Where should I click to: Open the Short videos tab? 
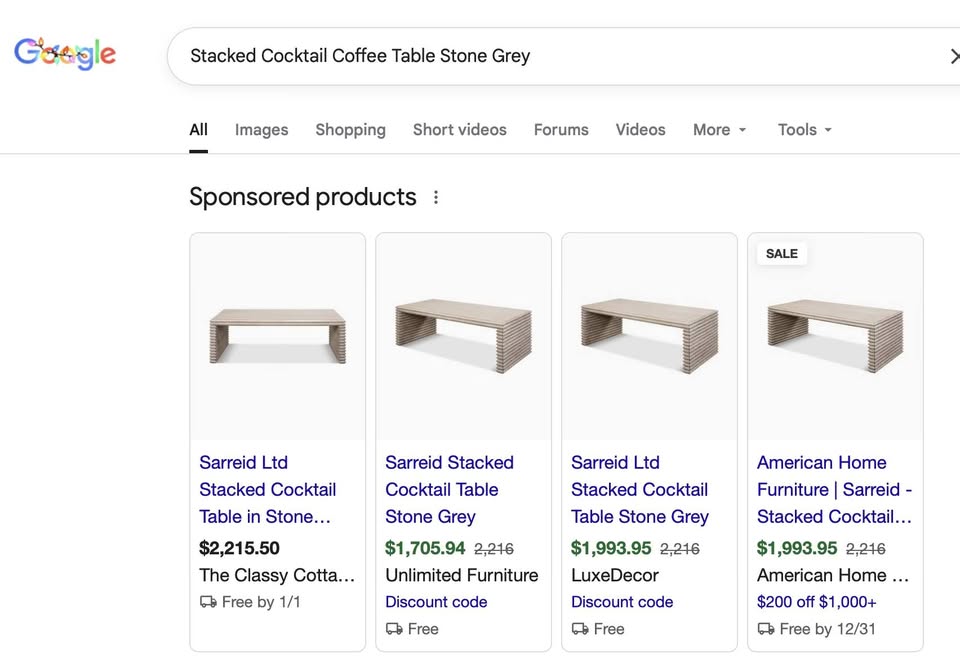(x=459, y=130)
